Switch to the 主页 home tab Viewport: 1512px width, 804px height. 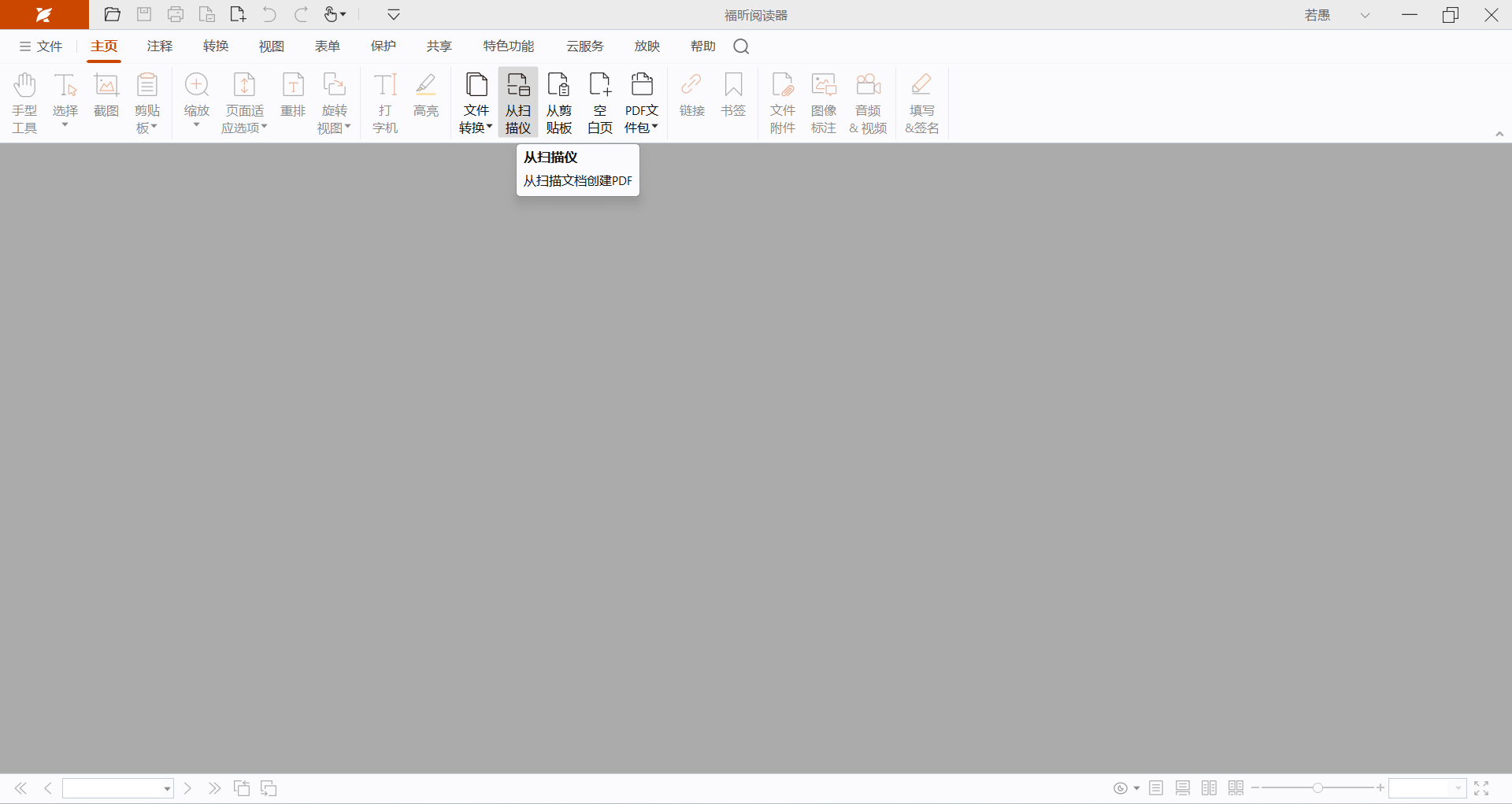[104, 46]
